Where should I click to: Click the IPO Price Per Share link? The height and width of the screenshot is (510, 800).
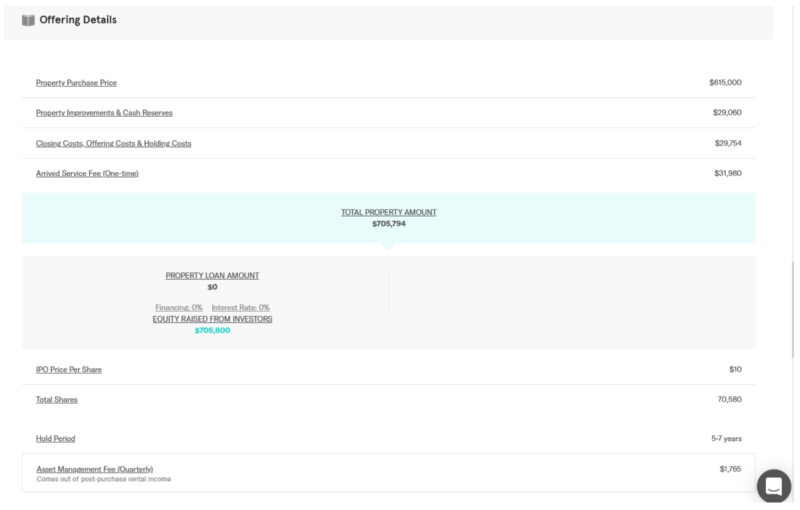point(68,369)
